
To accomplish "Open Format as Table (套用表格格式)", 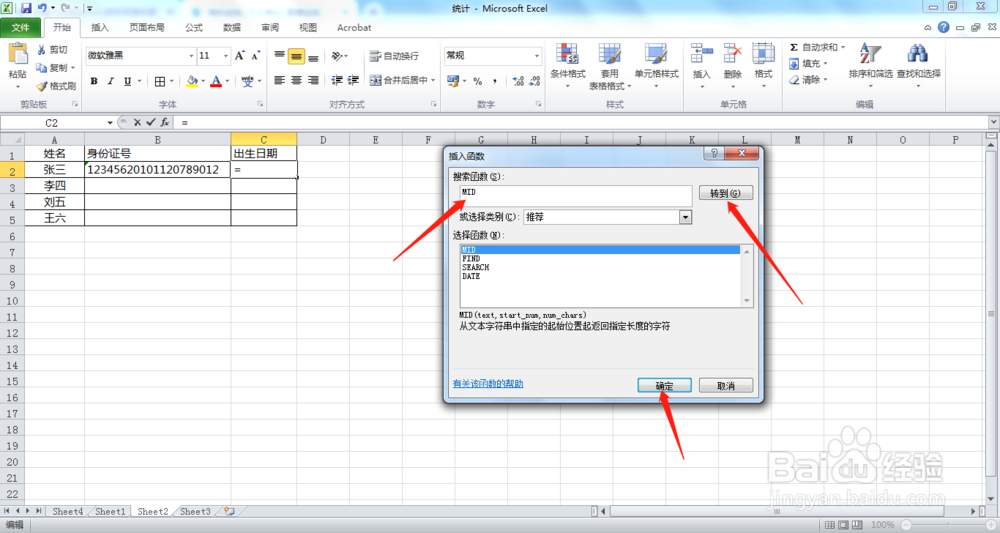I will (610, 66).
